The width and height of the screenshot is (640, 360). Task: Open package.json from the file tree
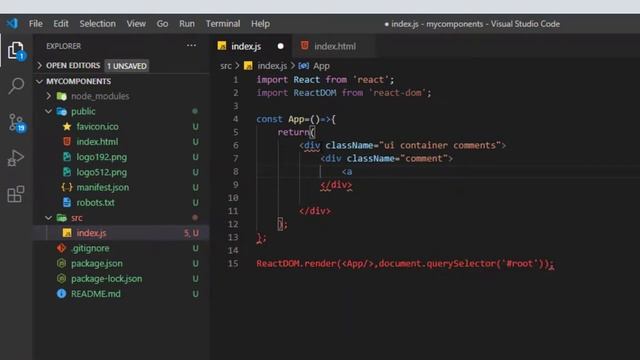(x=97, y=263)
